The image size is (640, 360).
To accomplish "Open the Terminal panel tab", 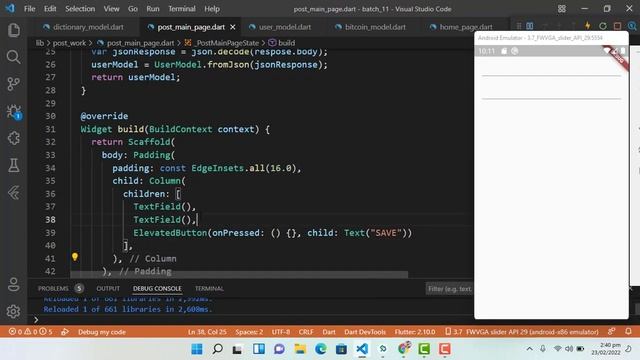I will click(x=209, y=289).
